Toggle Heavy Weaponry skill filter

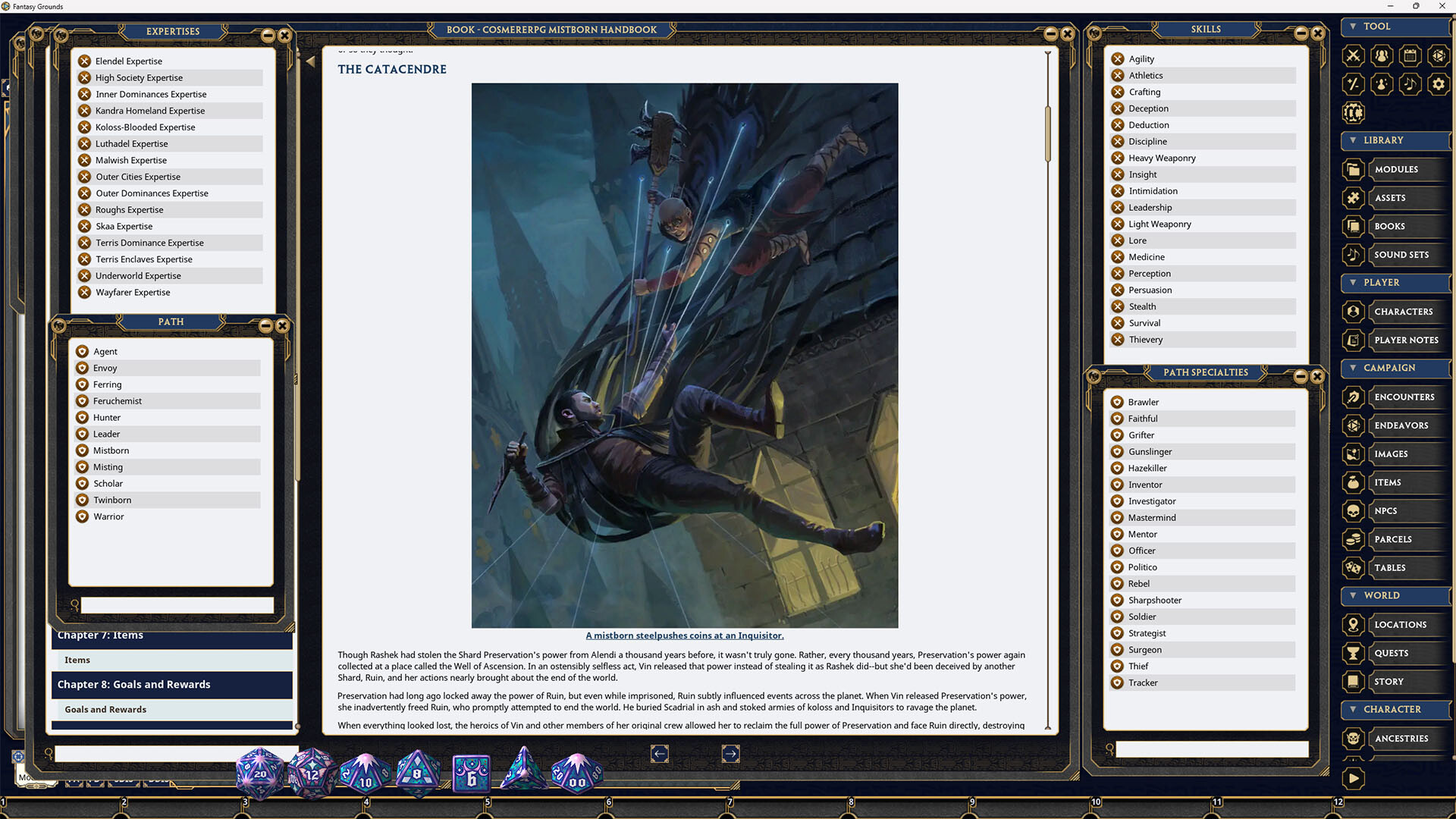1203,158
